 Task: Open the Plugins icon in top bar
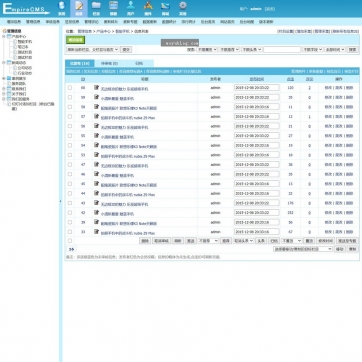[x=148, y=8]
